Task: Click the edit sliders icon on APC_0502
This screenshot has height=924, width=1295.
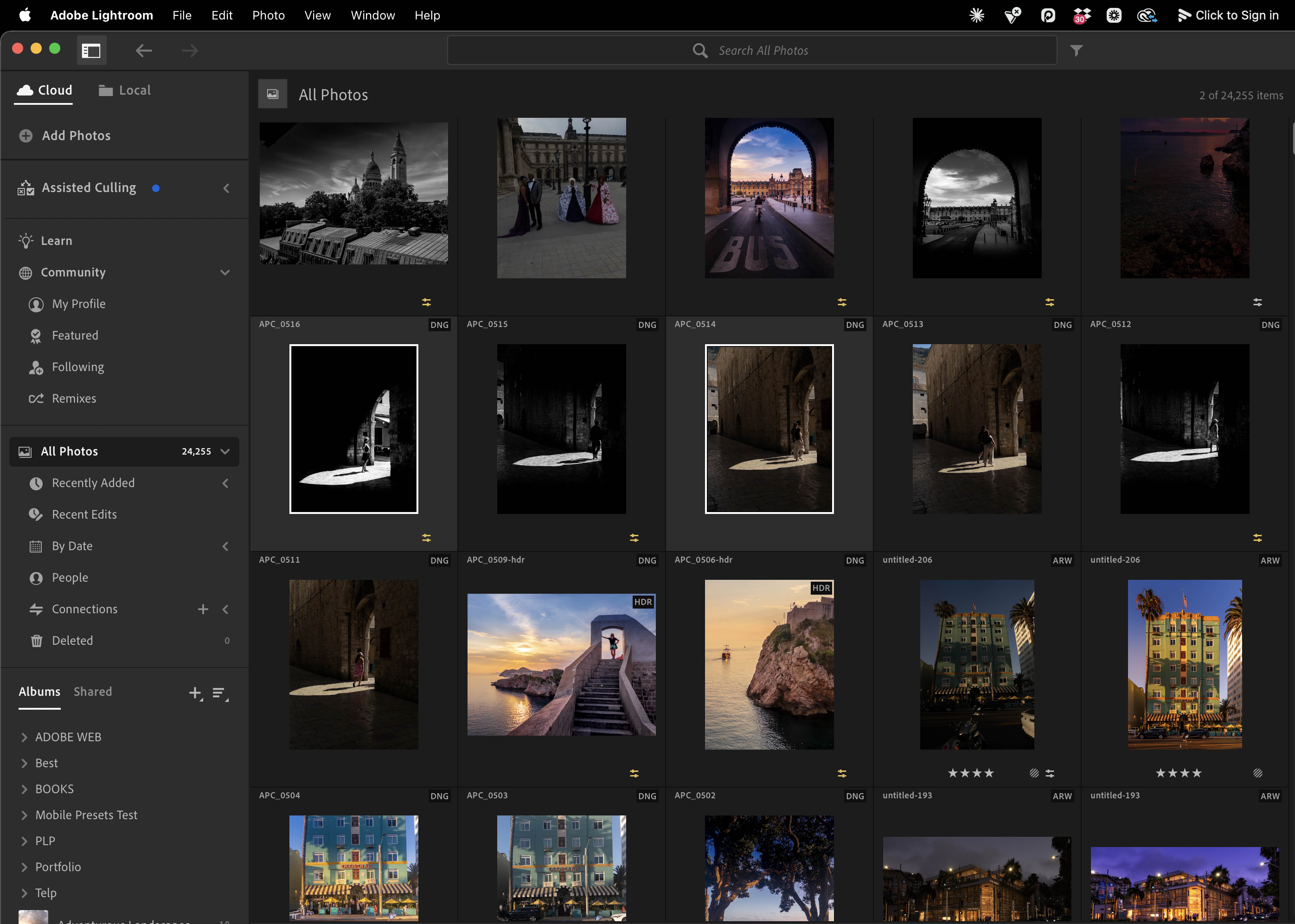Action: pyautogui.click(x=841, y=773)
